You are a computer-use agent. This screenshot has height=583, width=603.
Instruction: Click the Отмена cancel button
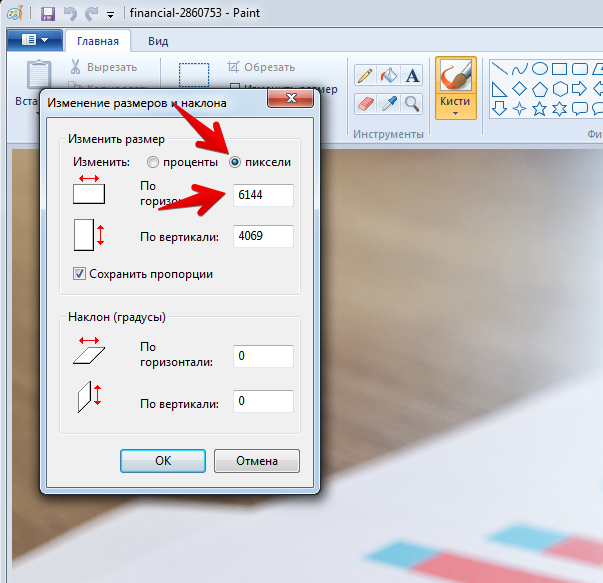tap(257, 461)
